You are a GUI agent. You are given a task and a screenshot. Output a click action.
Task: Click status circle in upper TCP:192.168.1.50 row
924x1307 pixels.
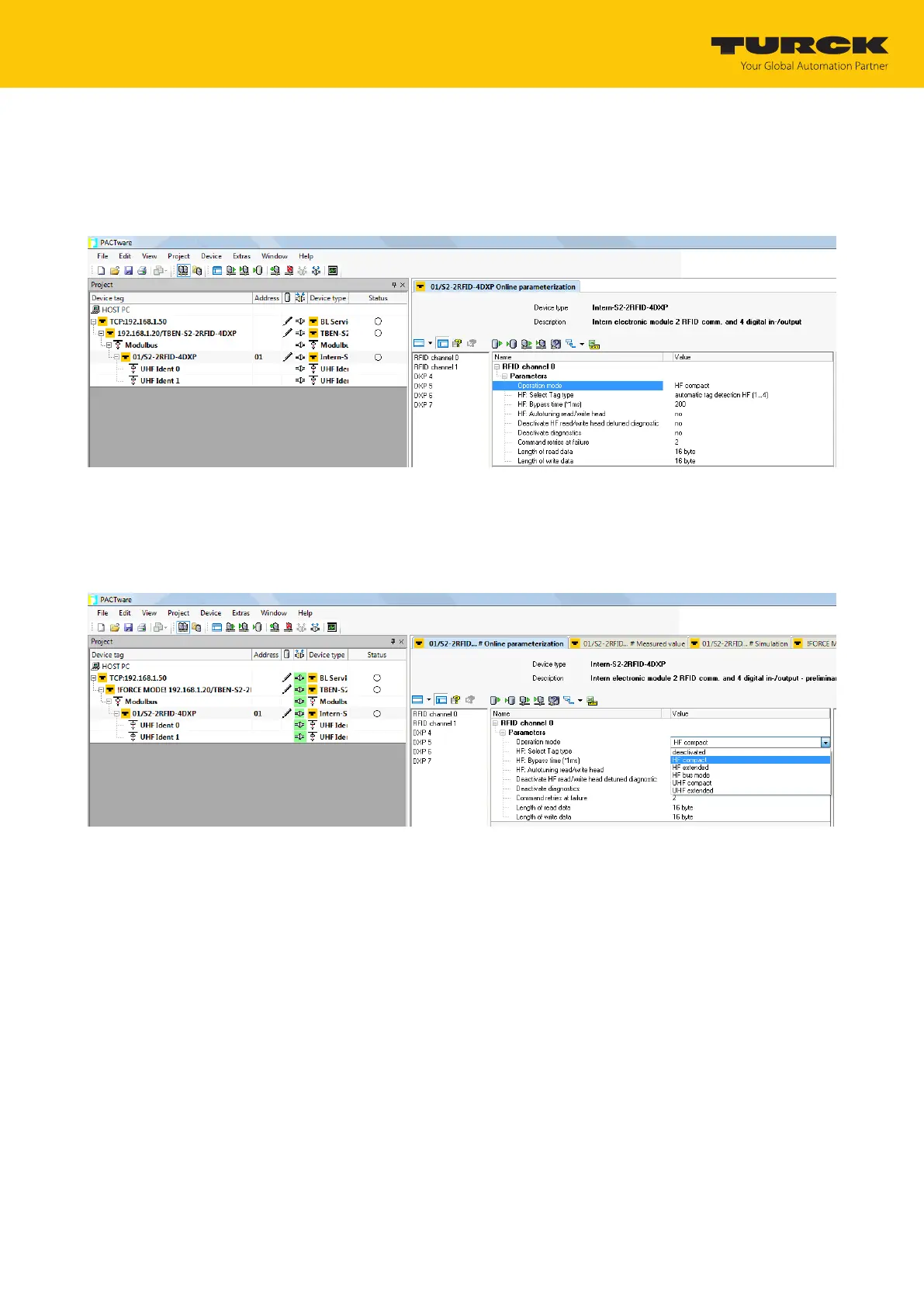(x=378, y=321)
